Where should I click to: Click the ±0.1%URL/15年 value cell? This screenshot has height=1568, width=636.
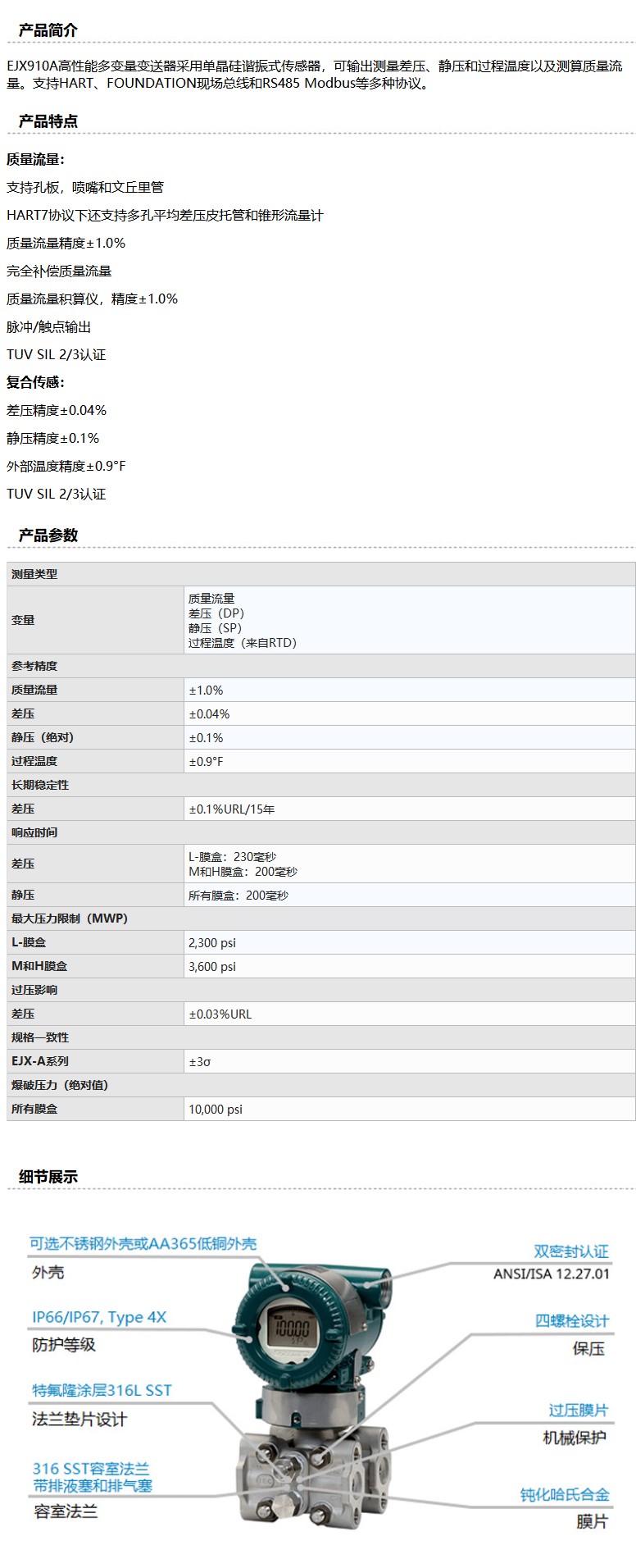tap(409, 809)
